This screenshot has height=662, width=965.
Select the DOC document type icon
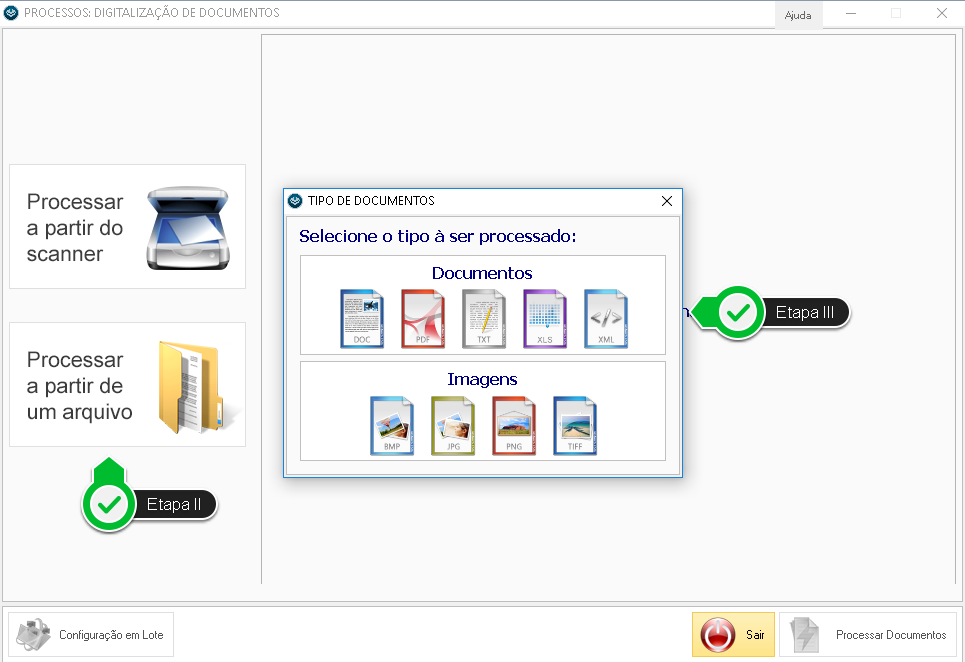(362, 319)
